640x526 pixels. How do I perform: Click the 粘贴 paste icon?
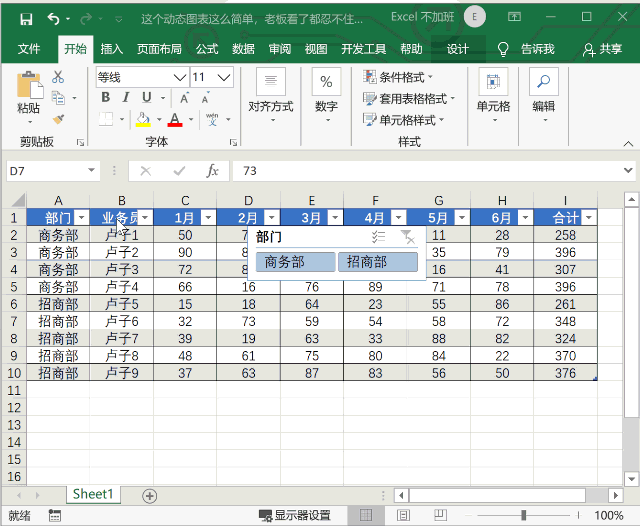pyautogui.click(x=29, y=86)
